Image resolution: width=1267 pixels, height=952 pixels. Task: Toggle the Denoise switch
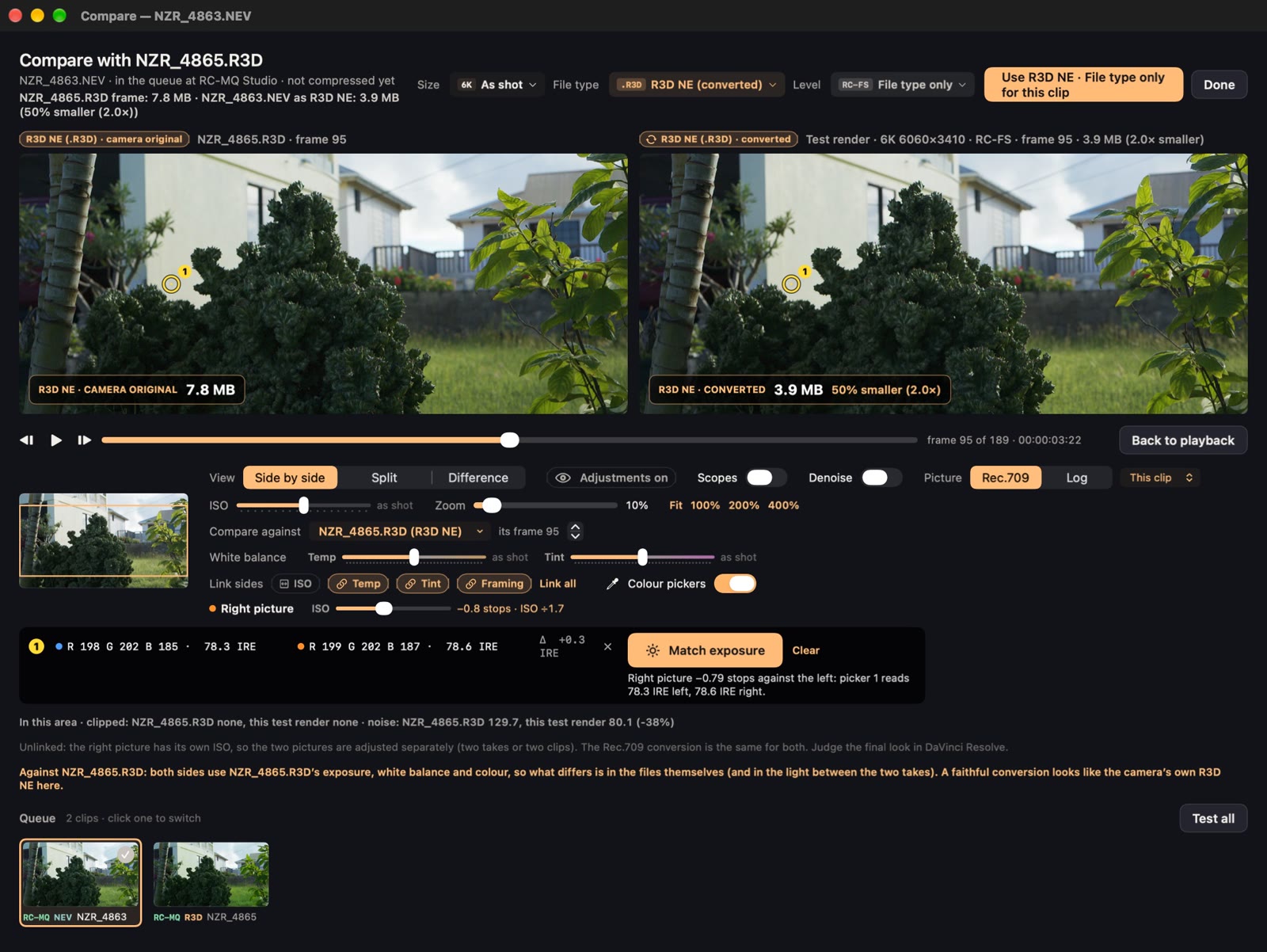coord(881,478)
